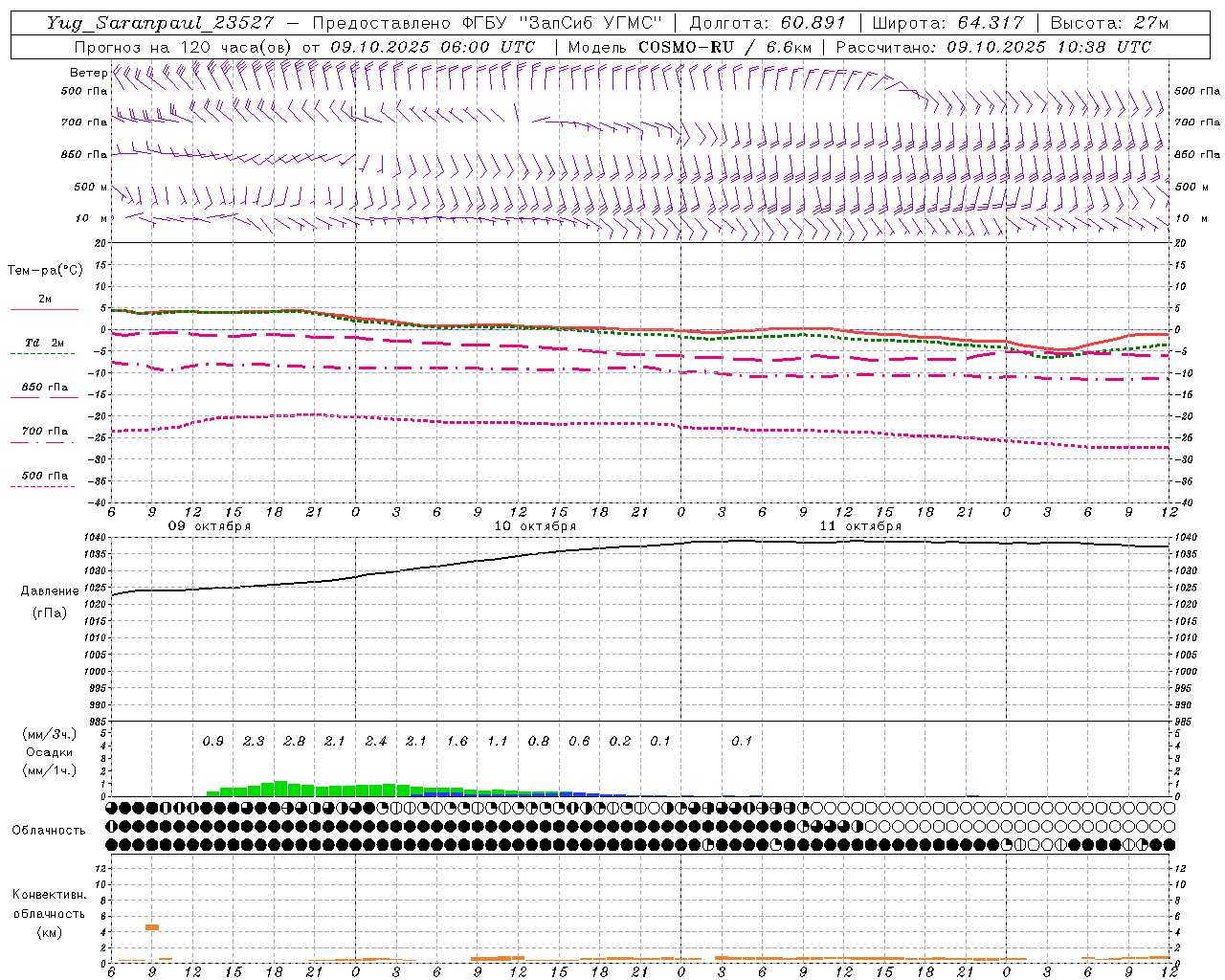Click the Рассчитано: 09.10.2025 10:38 UTC text

click(x=993, y=47)
